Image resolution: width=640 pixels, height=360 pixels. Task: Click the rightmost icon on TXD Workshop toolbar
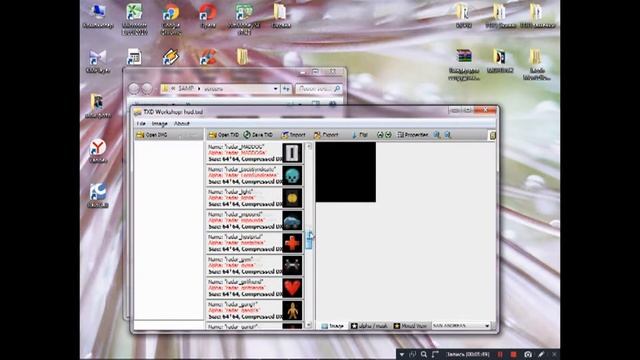click(x=492, y=135)
